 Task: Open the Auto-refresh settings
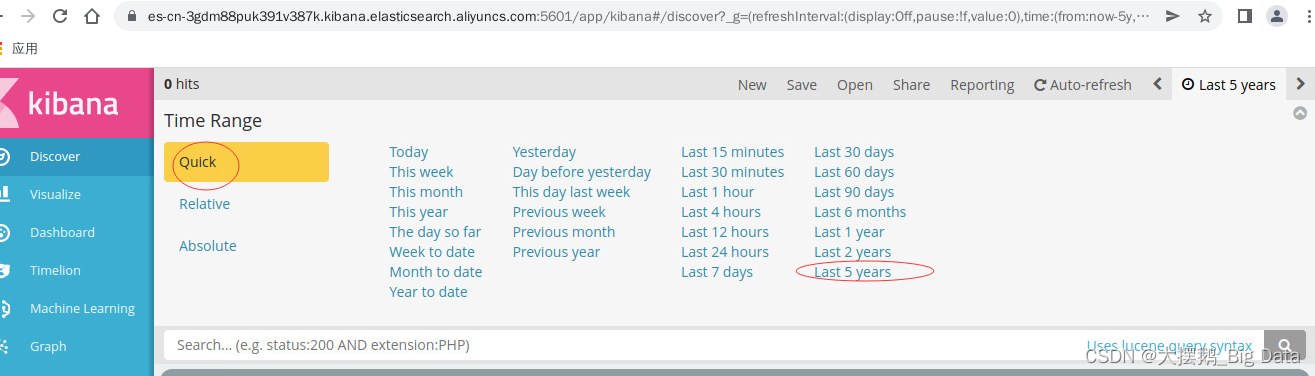[x=1083, y=85]
